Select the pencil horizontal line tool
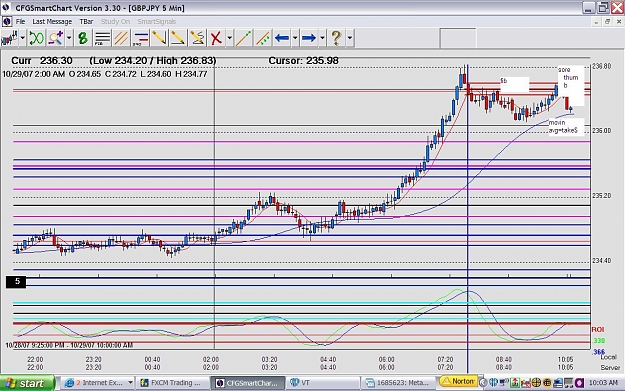 pyautogui.click(x=178, y=38)
